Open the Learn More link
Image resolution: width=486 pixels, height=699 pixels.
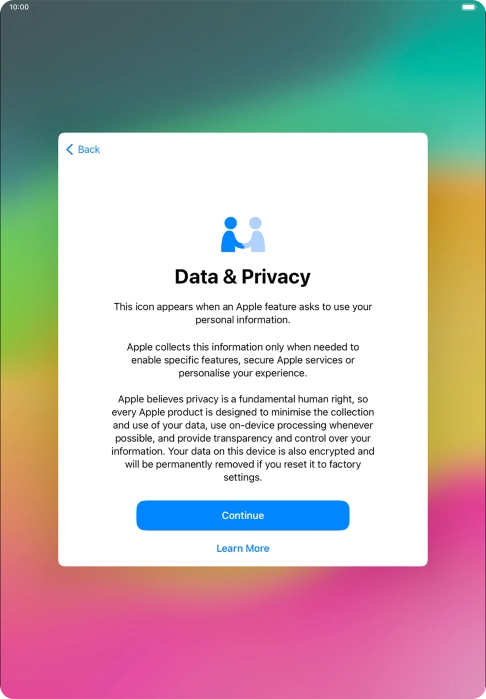(x=243, y=548)
